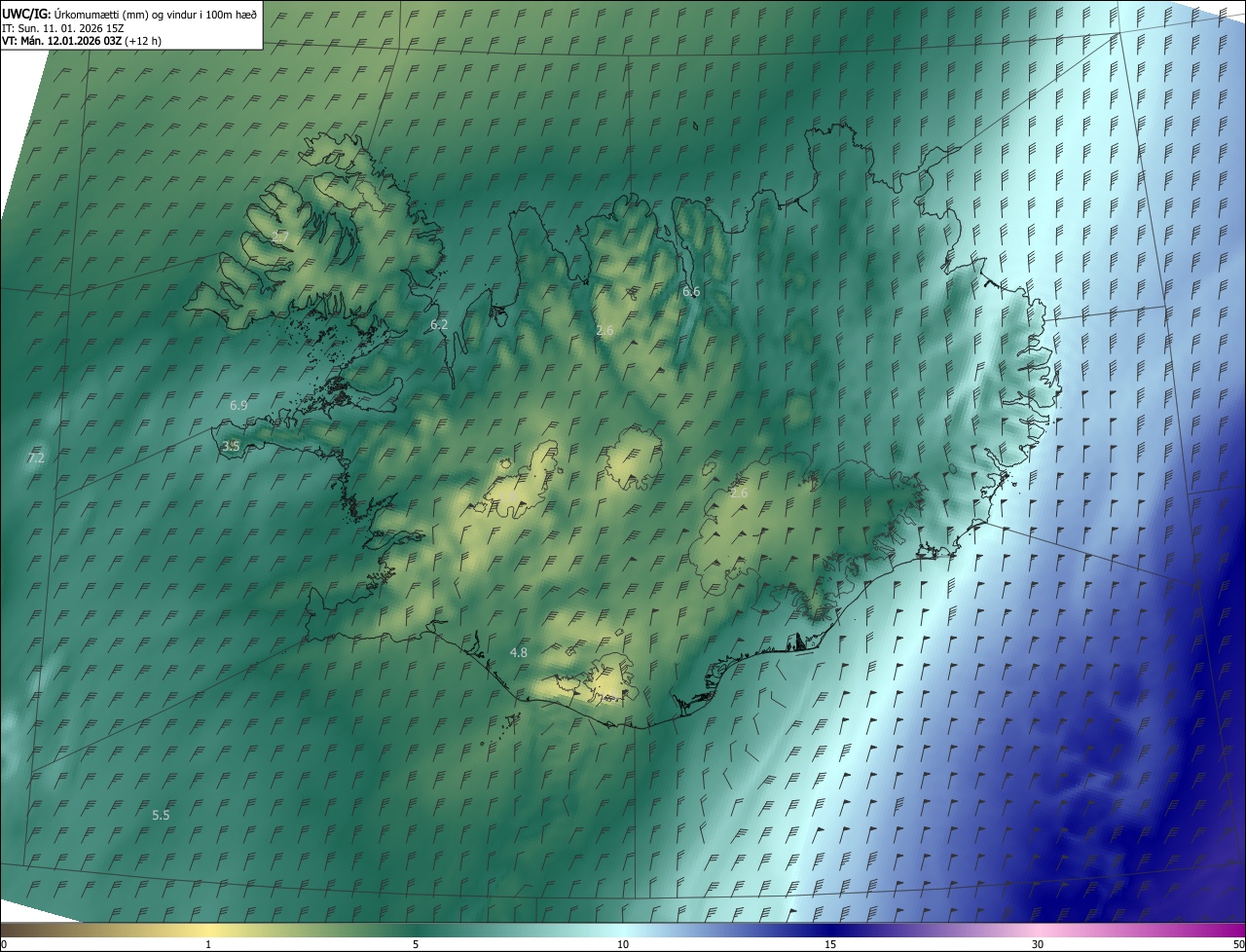Viewport: 1246px width, 952px height.
Task: Click the 5 tick on the color scale
Action: click(416, 944)
